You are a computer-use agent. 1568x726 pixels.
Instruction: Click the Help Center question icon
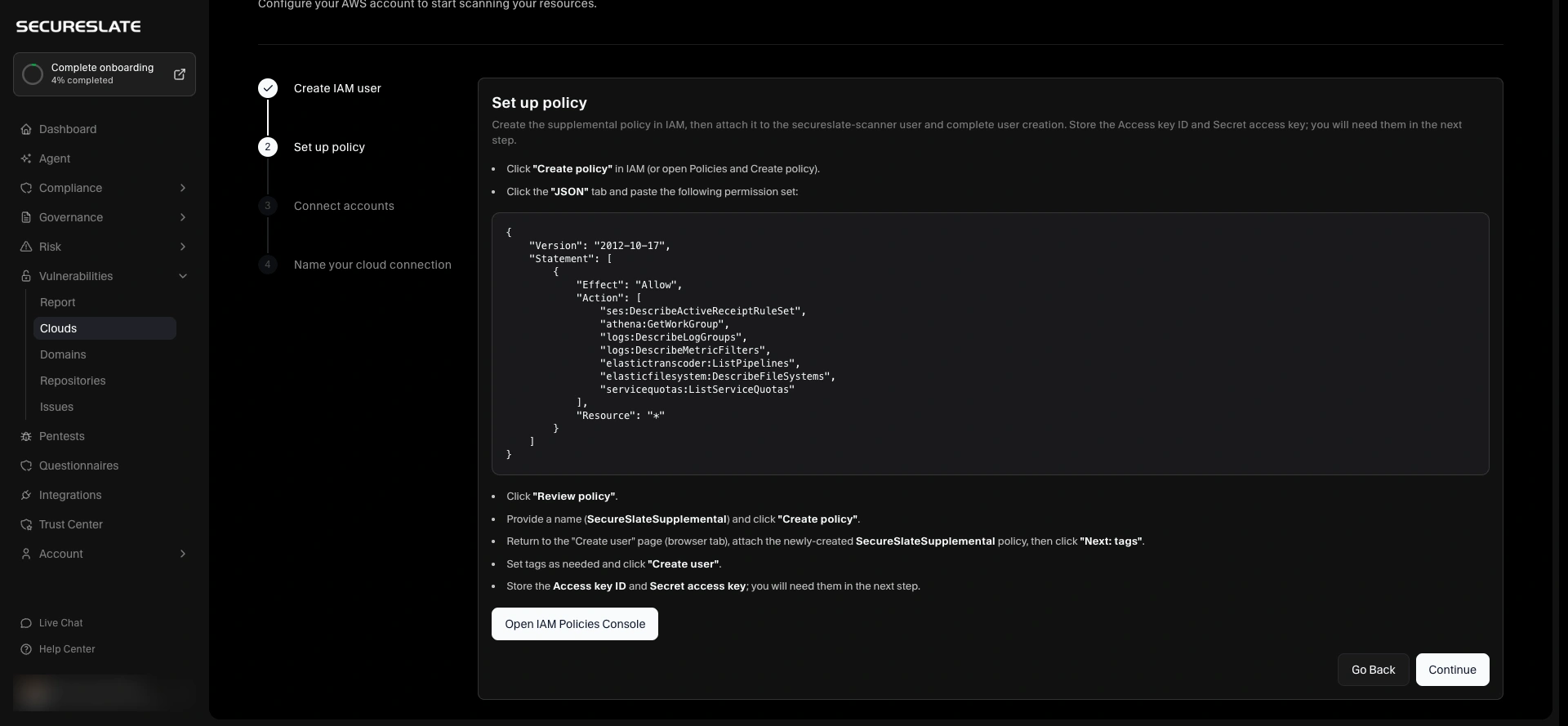click(x=26, y=649)
